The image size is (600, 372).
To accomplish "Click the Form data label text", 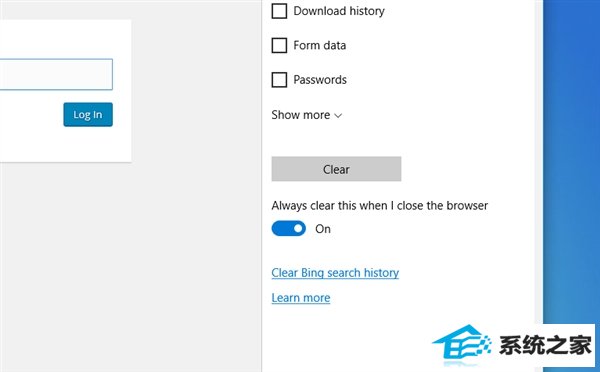I will pos(320,45).
